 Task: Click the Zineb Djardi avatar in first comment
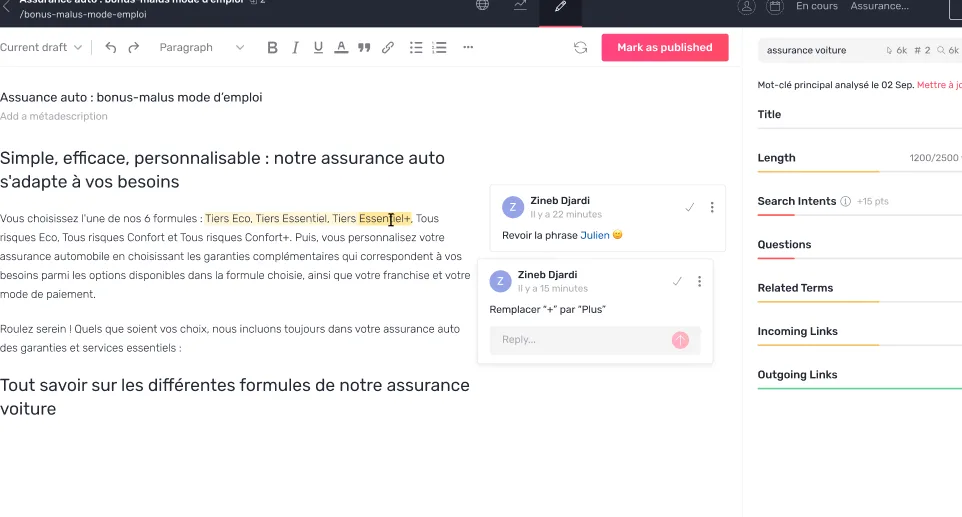(x=513, y=207)
